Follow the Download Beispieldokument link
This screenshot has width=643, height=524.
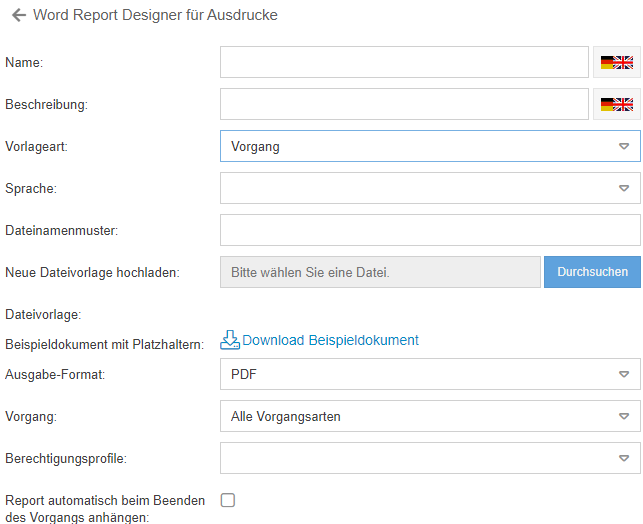coord(330,340)
